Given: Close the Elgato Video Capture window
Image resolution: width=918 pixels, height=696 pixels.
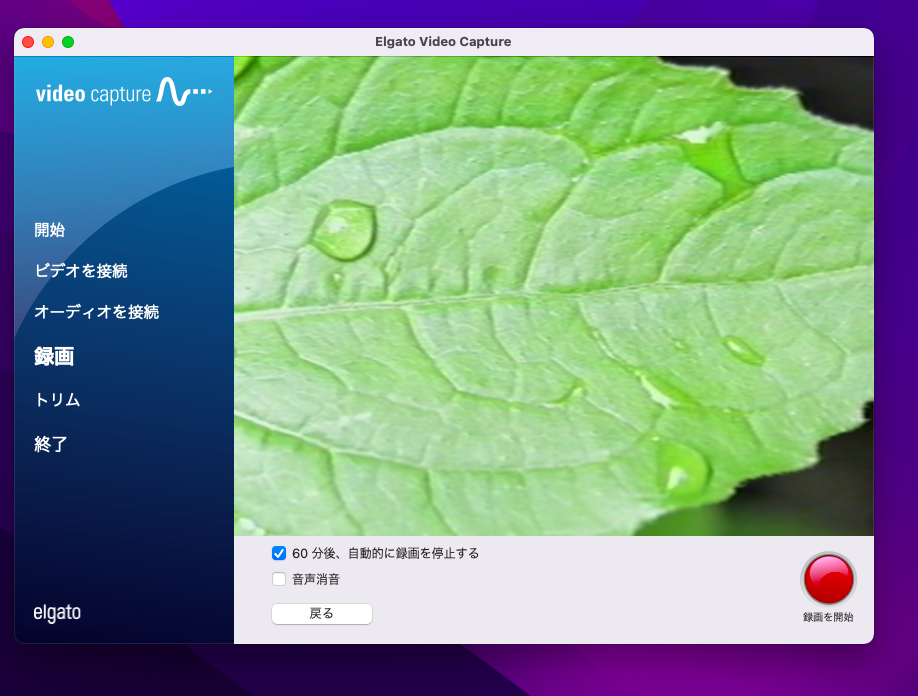Looking at the screenshot, I should (x=28, y=42).
